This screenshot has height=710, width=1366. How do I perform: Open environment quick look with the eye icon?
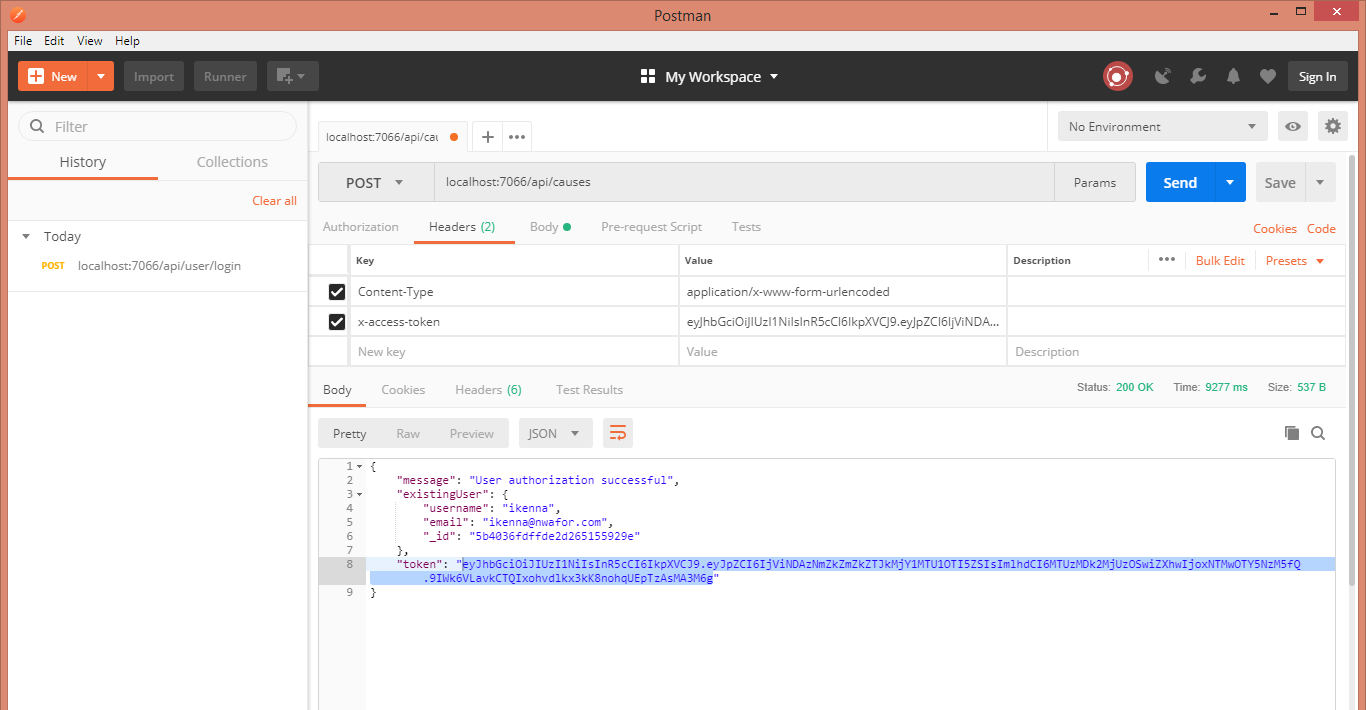pyautogui.click(x=1292, y=126)
